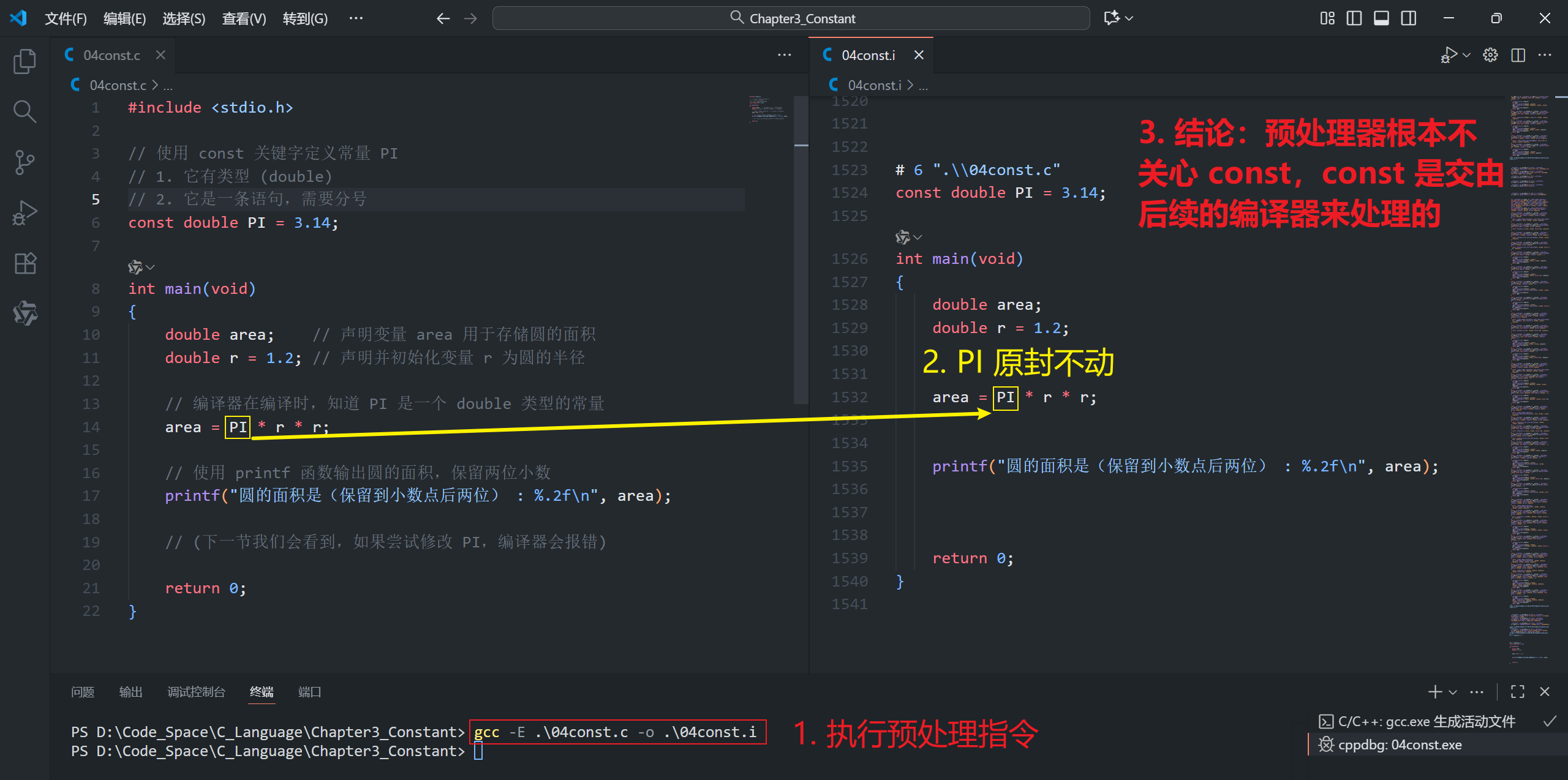Open the Customize Layout control
Image resolution: width=1568 pixels, height=780 pixels.
(1327, 18)
